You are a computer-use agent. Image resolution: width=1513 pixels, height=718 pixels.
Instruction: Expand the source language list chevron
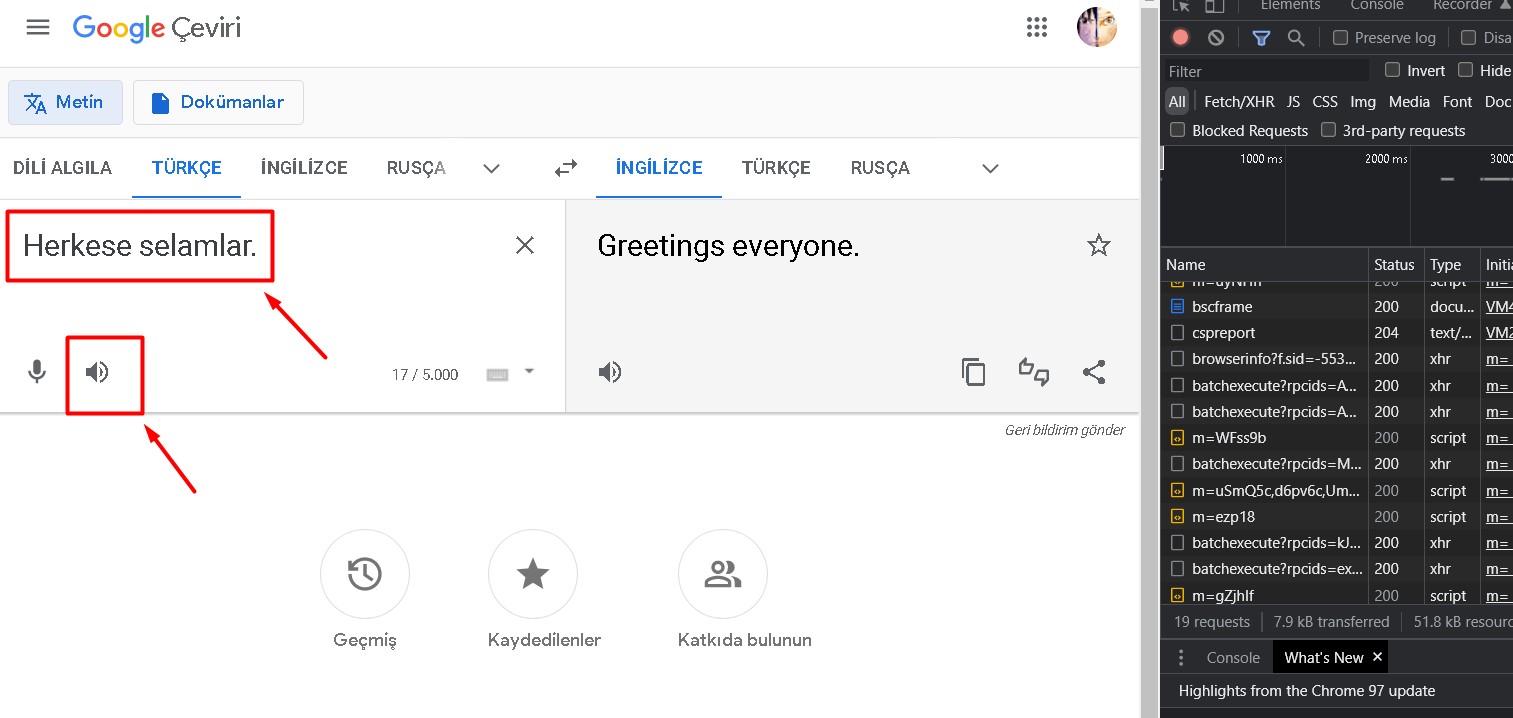click(491, 168)
